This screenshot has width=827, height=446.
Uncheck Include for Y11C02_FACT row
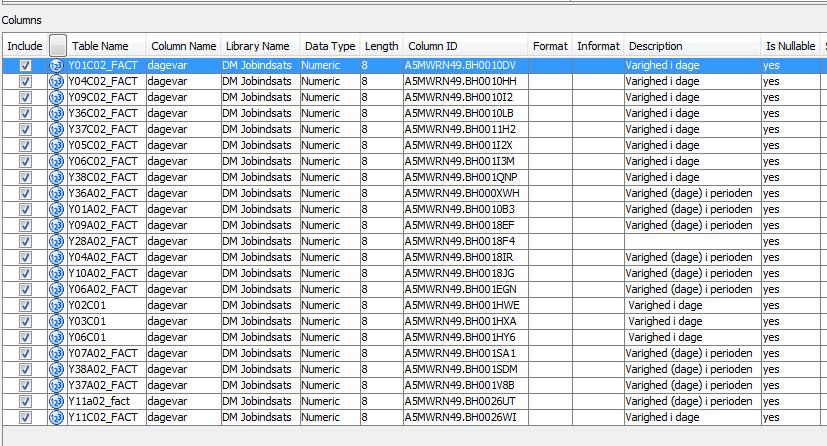tap(25, 418)
